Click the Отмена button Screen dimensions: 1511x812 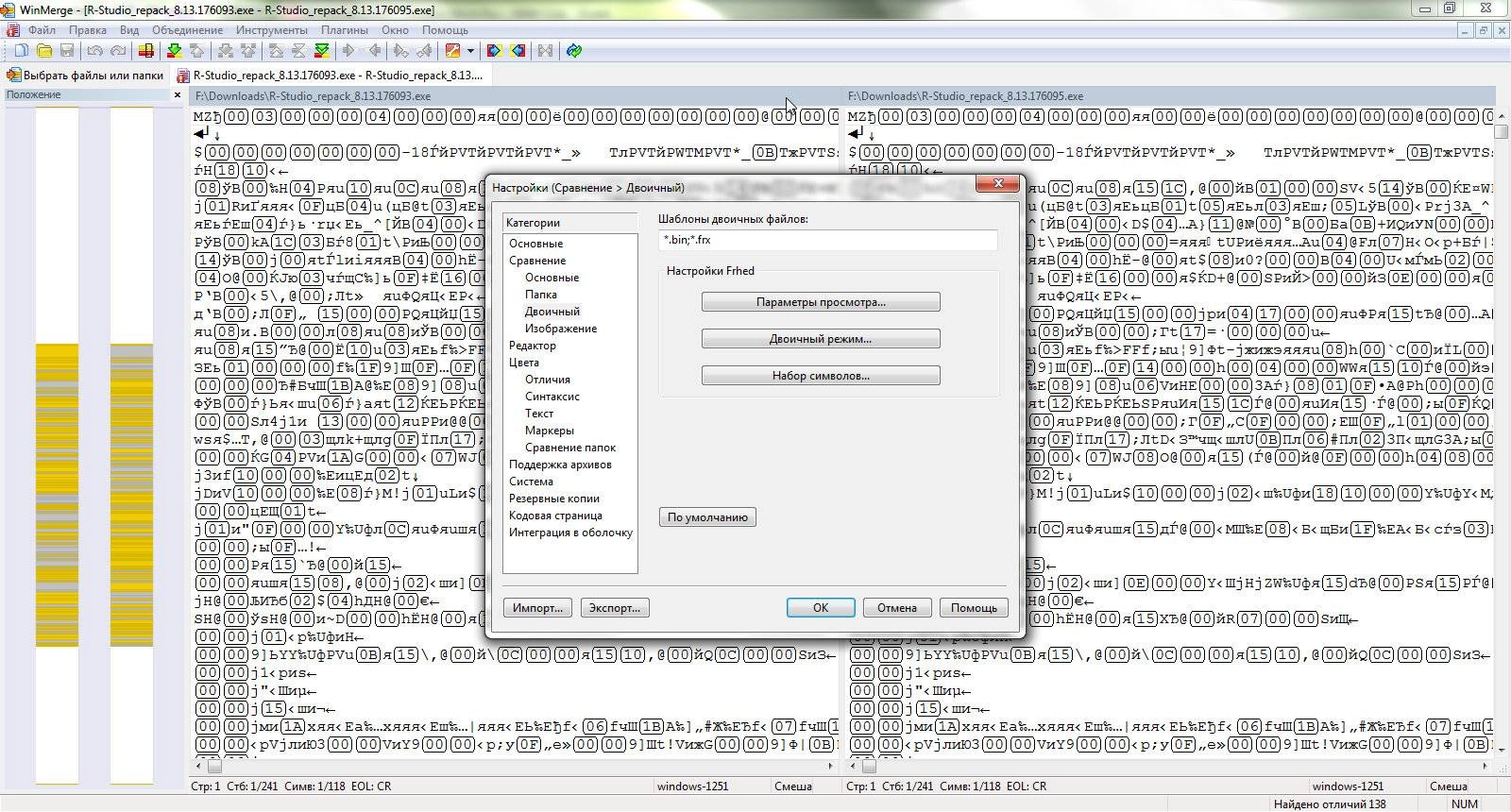tap(897, 608)
